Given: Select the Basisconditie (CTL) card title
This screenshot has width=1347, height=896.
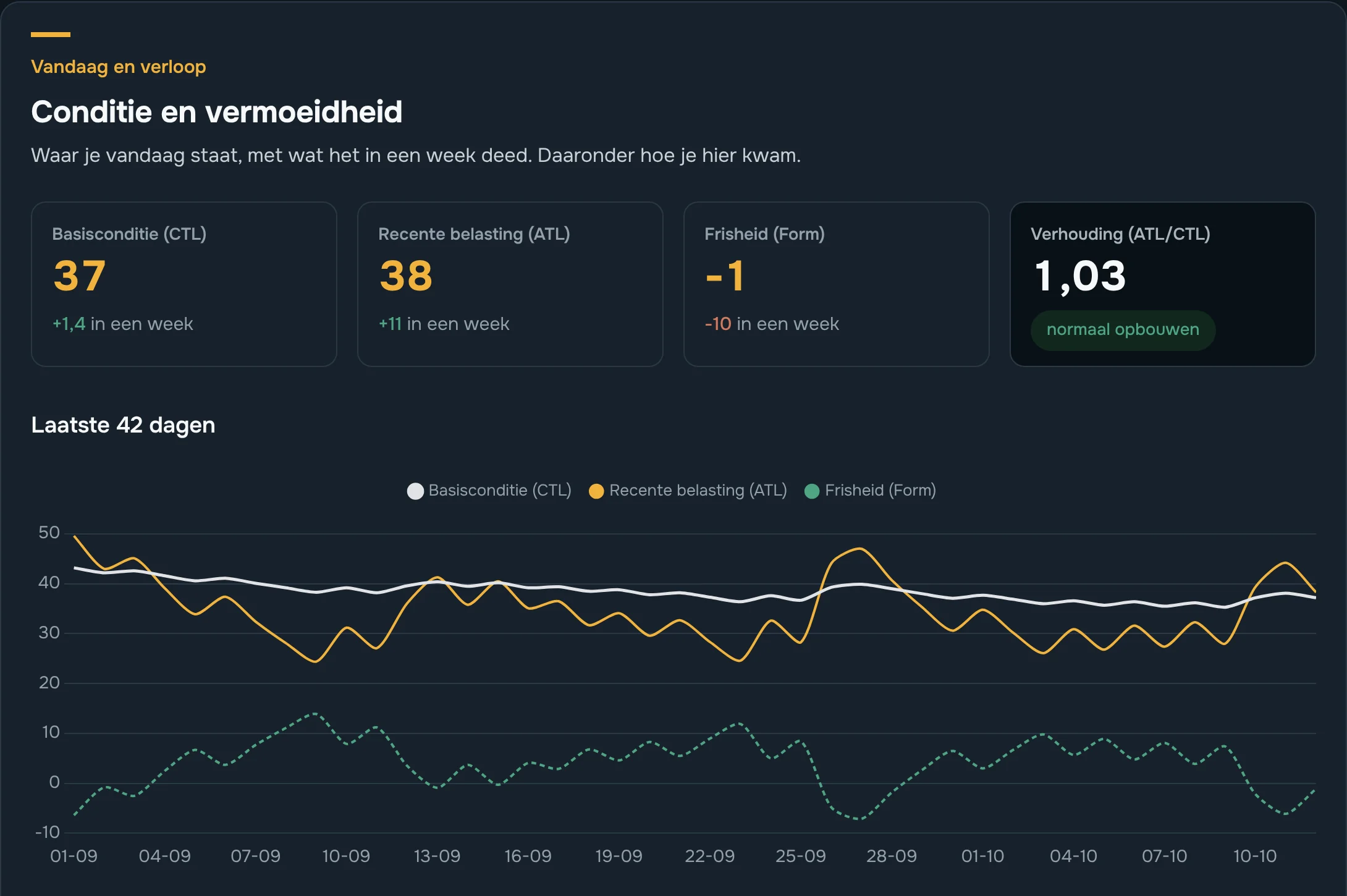Looking at the screenshot, I should (x=129, y=234).
